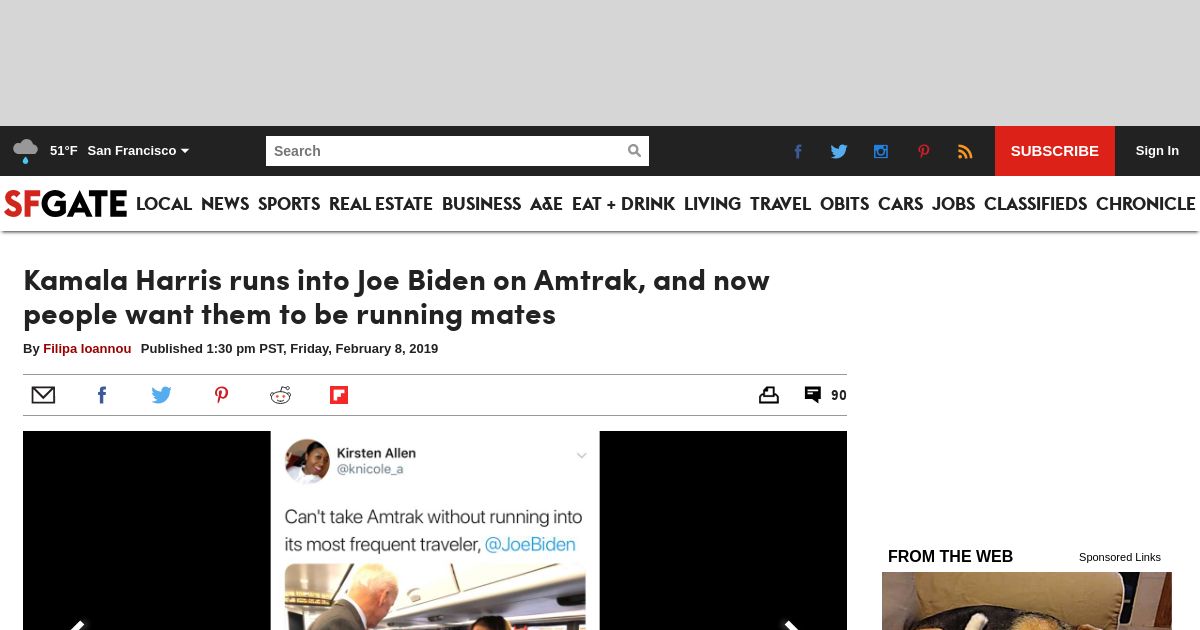
Task: Open SFGate Pinterest icon in header
Action: point(923,151)
